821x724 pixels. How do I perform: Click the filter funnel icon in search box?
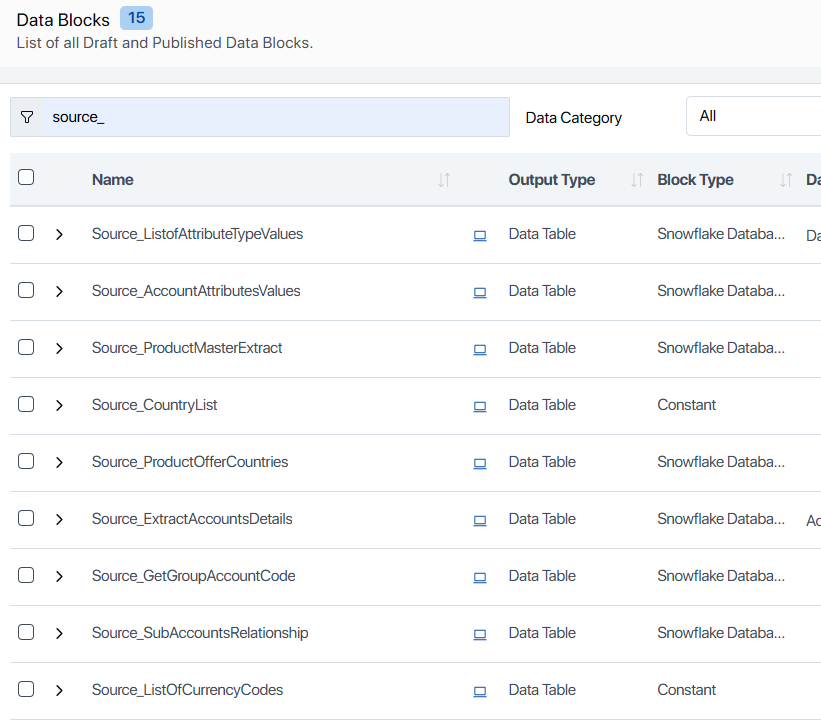[27, 117]
